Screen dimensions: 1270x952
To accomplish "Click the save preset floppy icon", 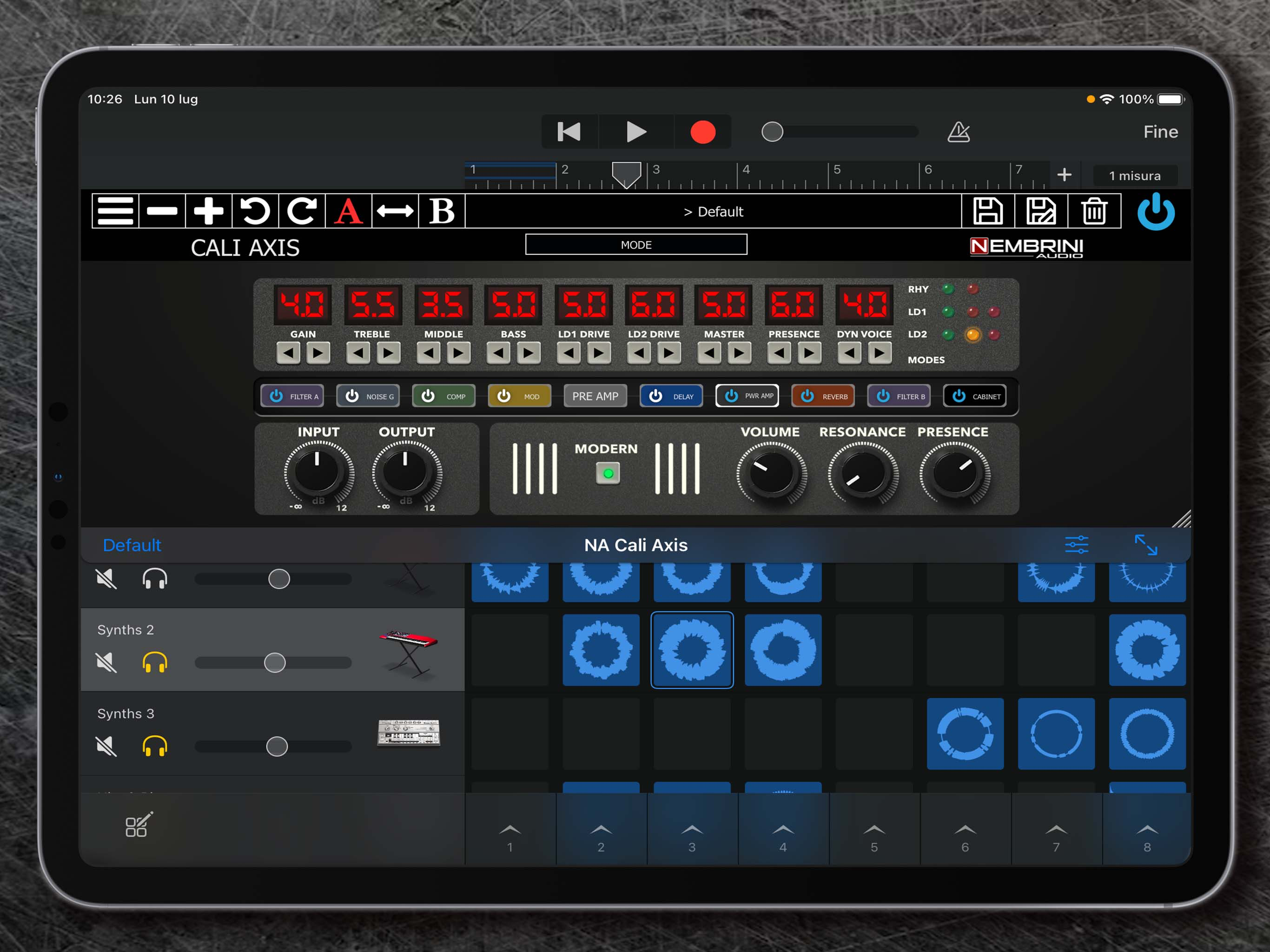I will pyautogui.click(x=987, y=212).
